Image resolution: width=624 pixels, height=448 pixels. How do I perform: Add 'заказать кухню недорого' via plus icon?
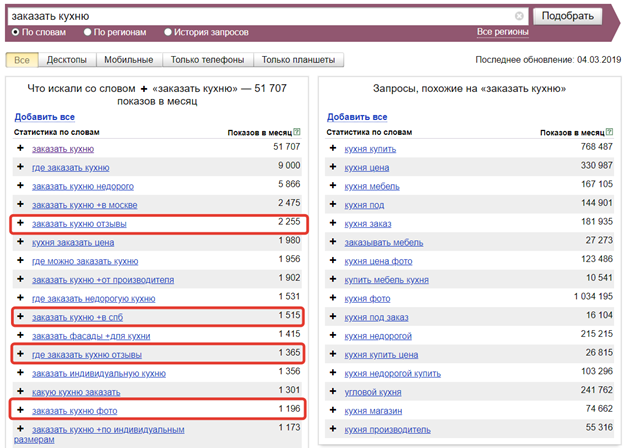[20, 185]
